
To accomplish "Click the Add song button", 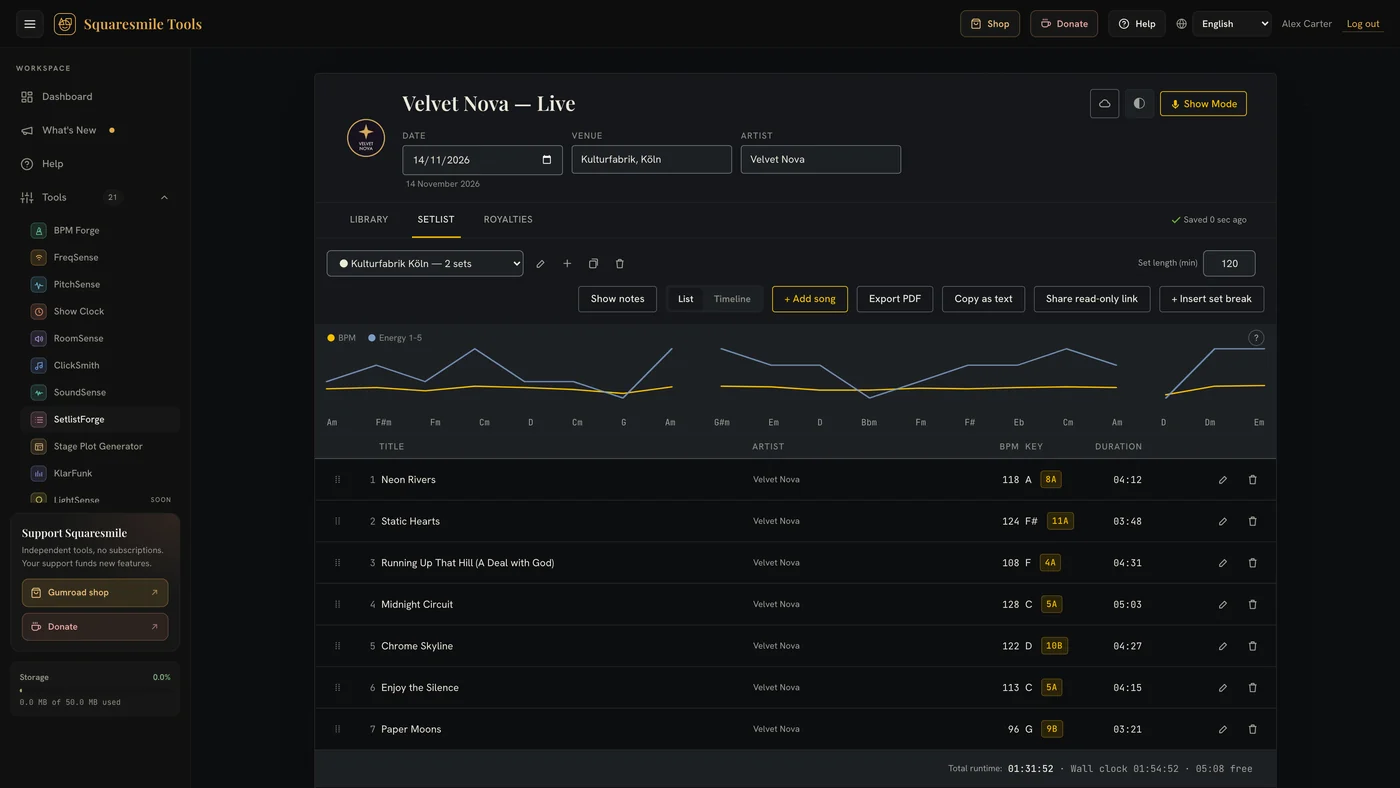I will 810,299.
